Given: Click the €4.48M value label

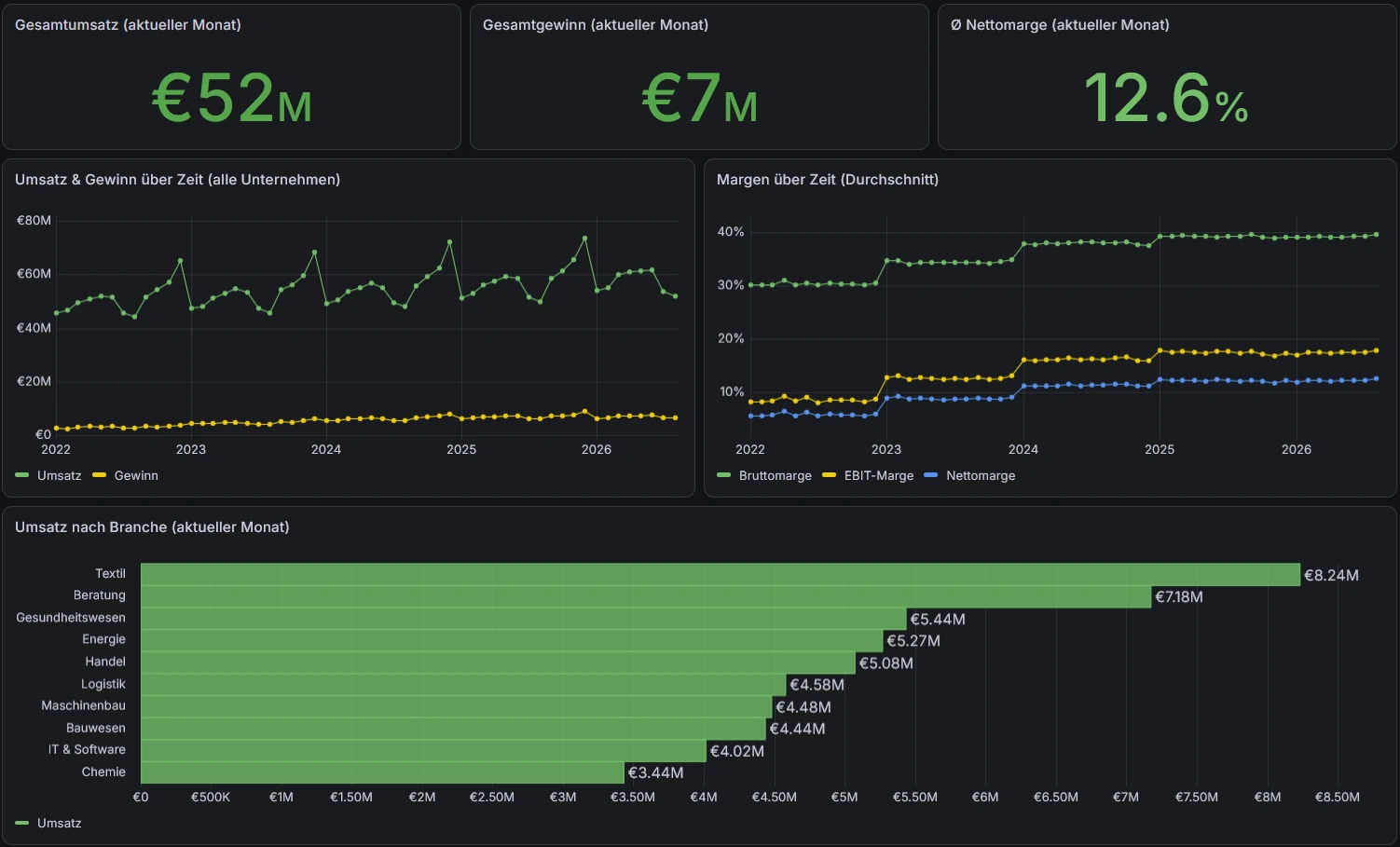Looking at the screenshot, I should [803, 707].
